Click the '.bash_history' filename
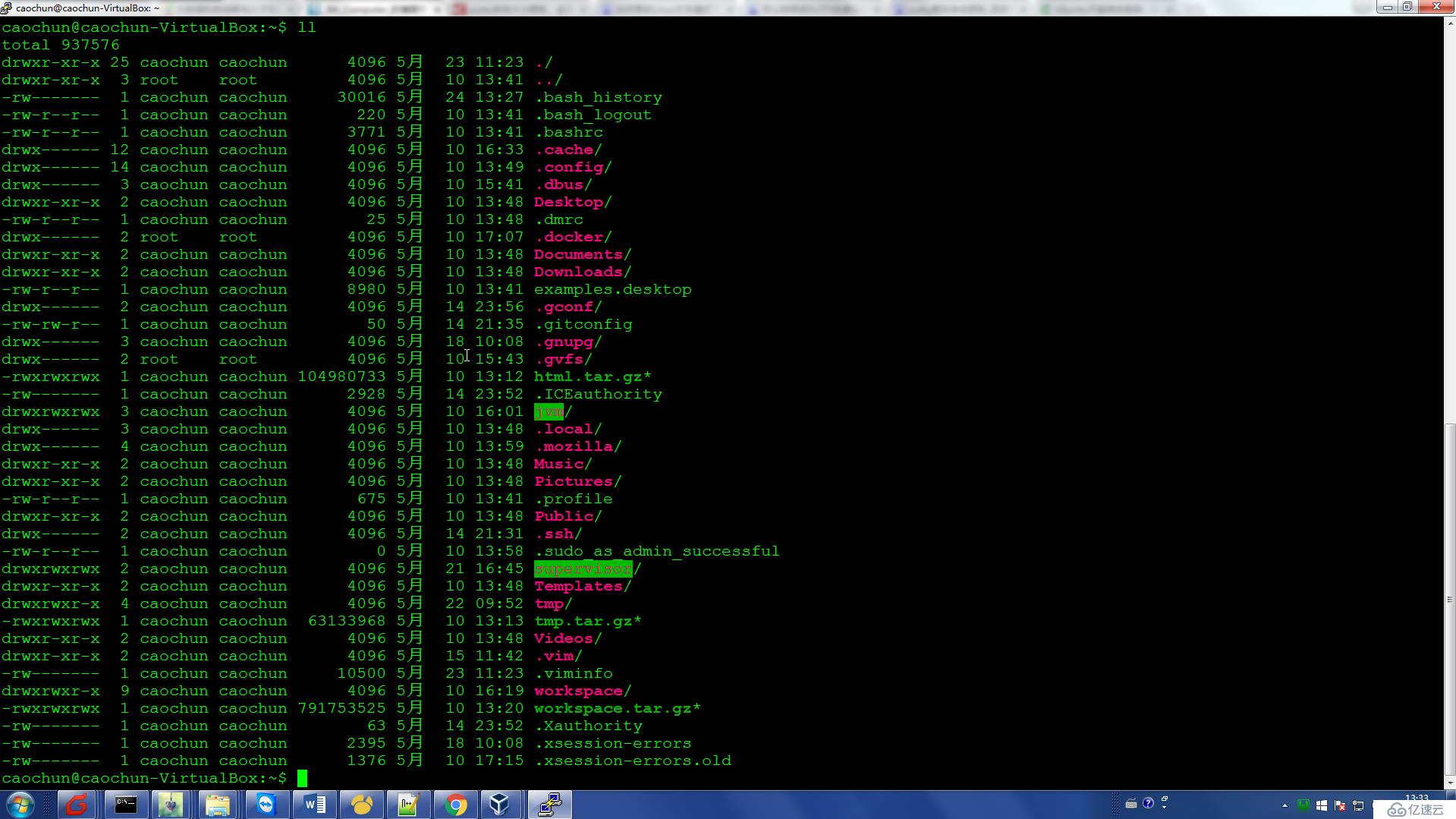This screenshot has height=819, width=1456. tap(598, 97)
